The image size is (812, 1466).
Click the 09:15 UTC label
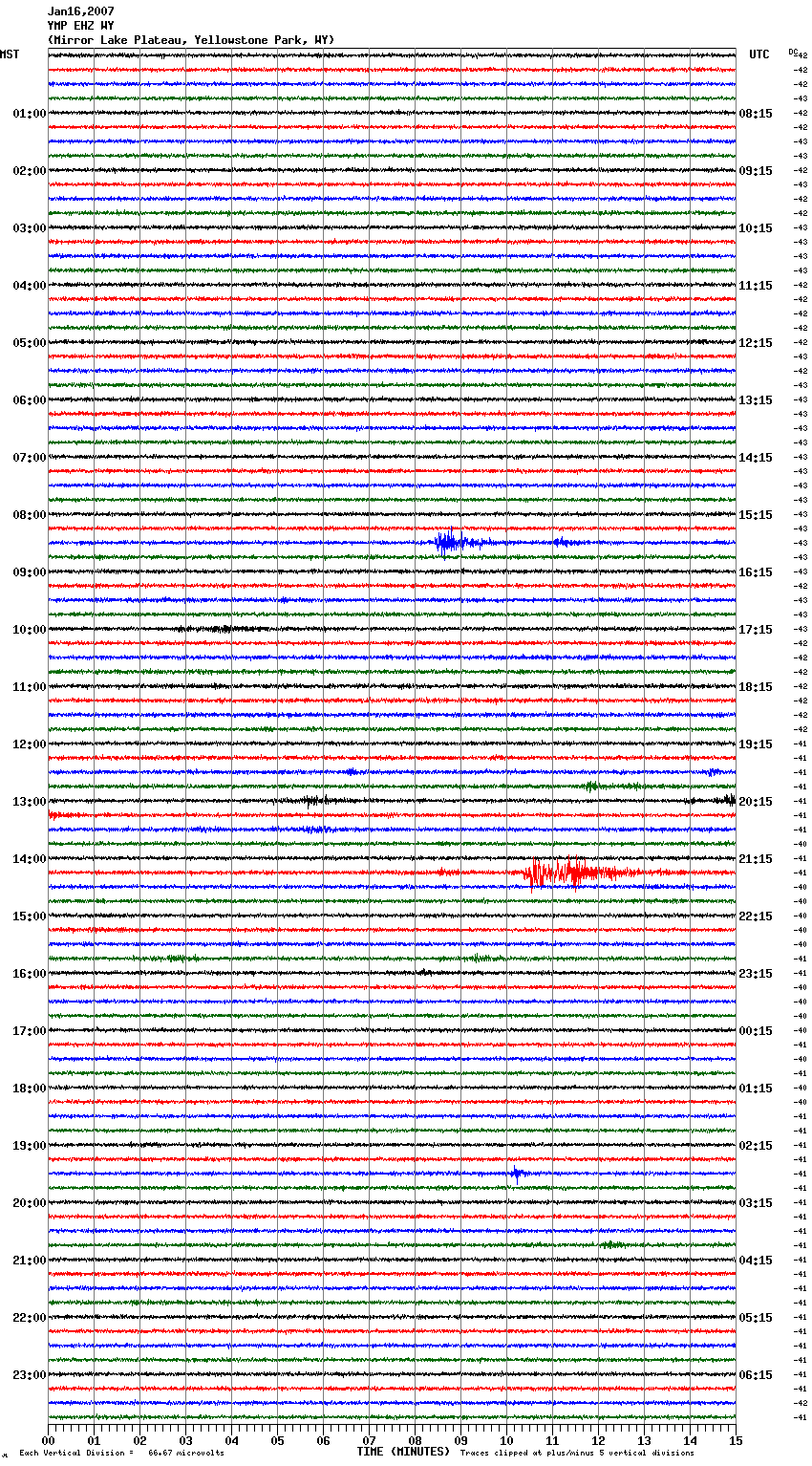coord(756,171)
